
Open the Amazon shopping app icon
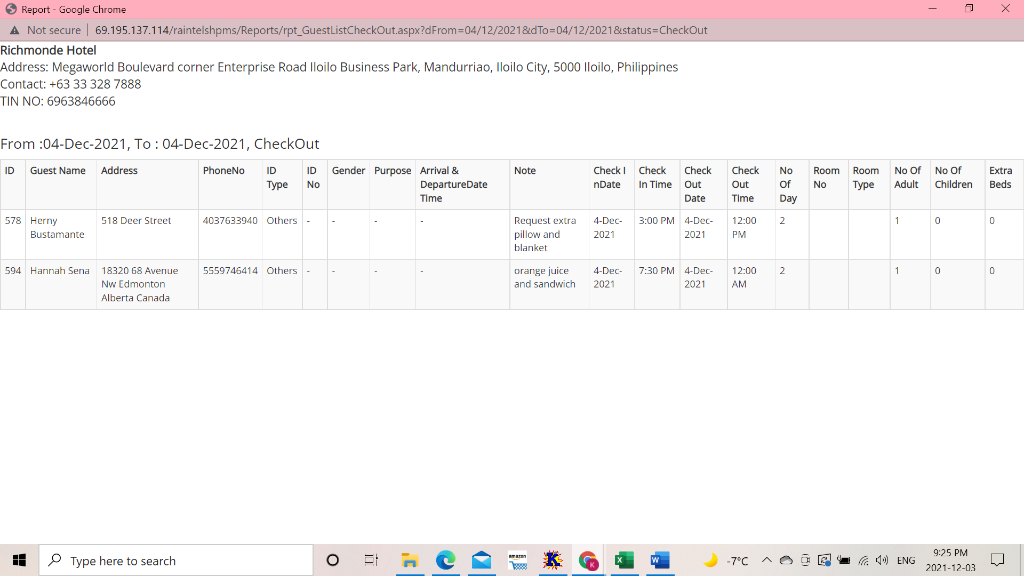click(517, 560)
